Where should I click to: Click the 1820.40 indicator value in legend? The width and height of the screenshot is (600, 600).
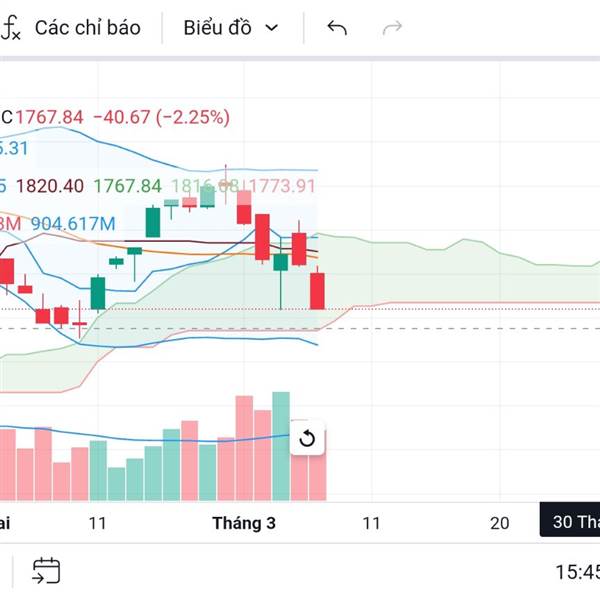pos(50,186)
